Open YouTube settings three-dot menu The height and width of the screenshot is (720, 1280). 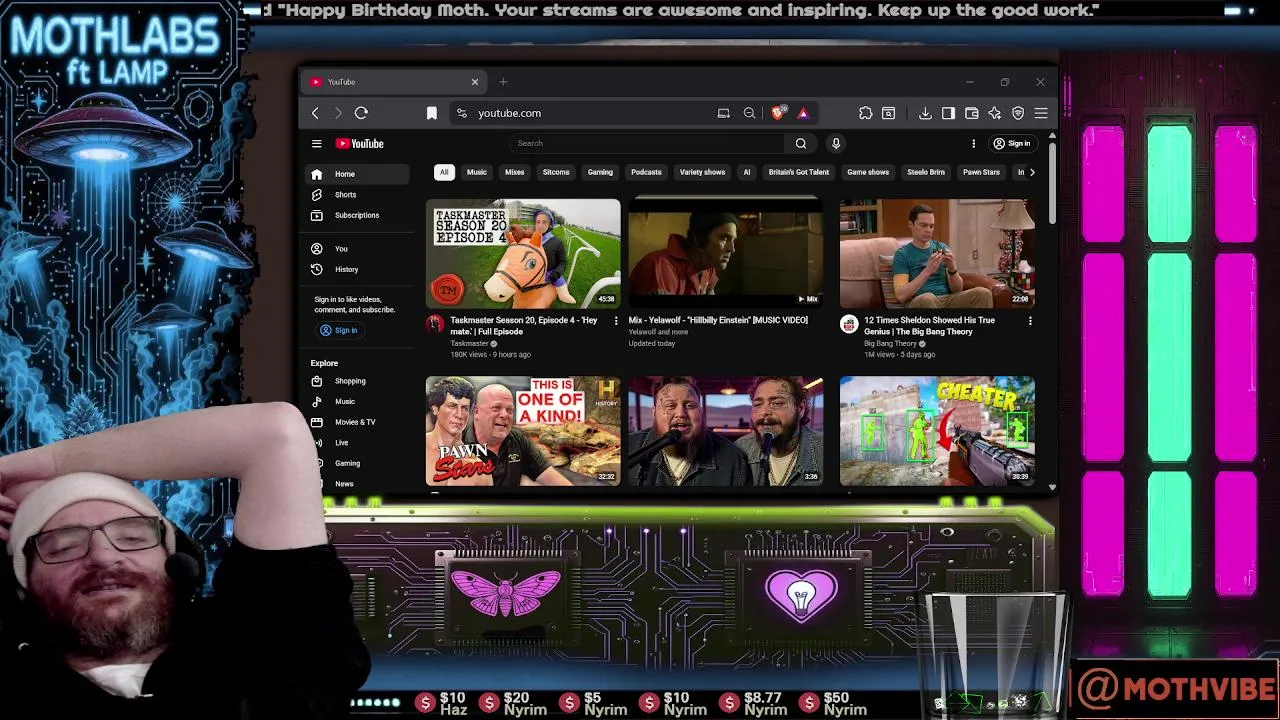[973, 143]
